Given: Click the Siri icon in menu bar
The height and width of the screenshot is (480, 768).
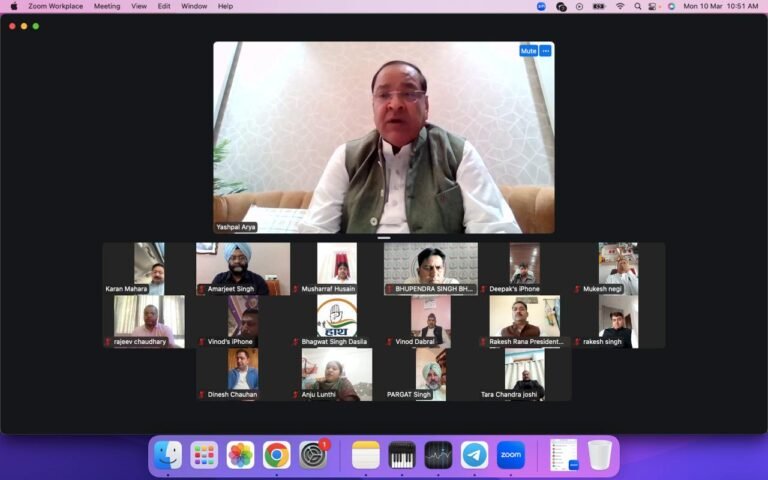Looking at the screenshot, I should [x=671, y=6].
